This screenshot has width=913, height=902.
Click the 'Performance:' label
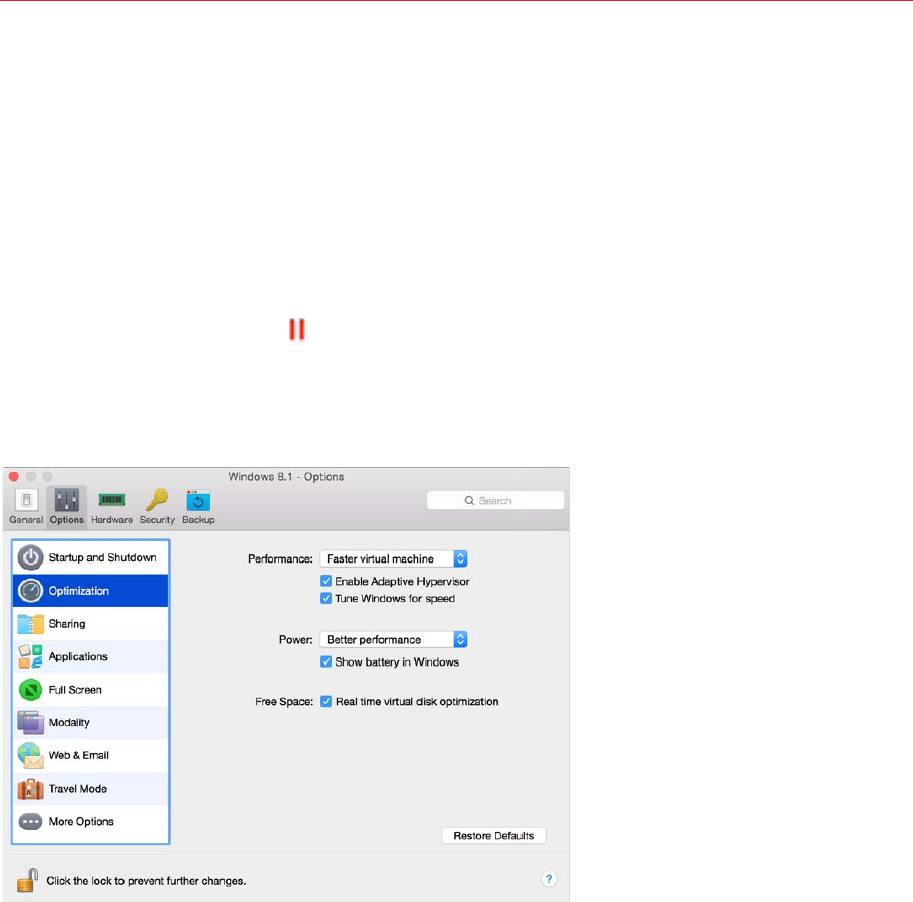(280, 559)
